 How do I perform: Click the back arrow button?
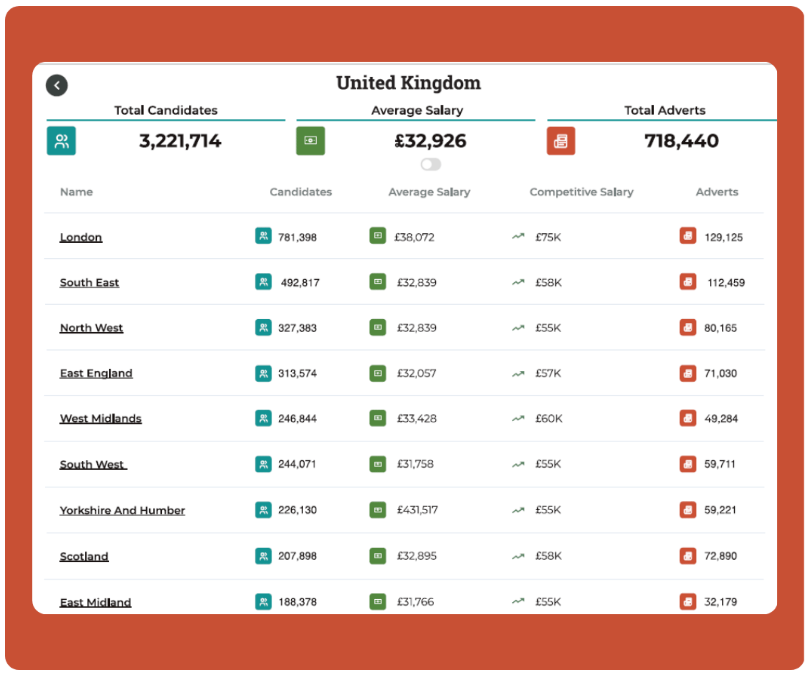point(57,86)
